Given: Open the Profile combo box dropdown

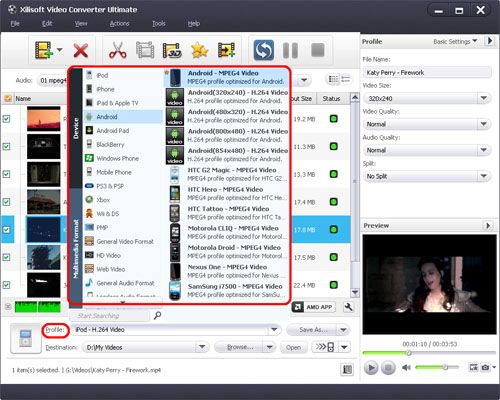Looking at the screenshot, I should (274, 330).
